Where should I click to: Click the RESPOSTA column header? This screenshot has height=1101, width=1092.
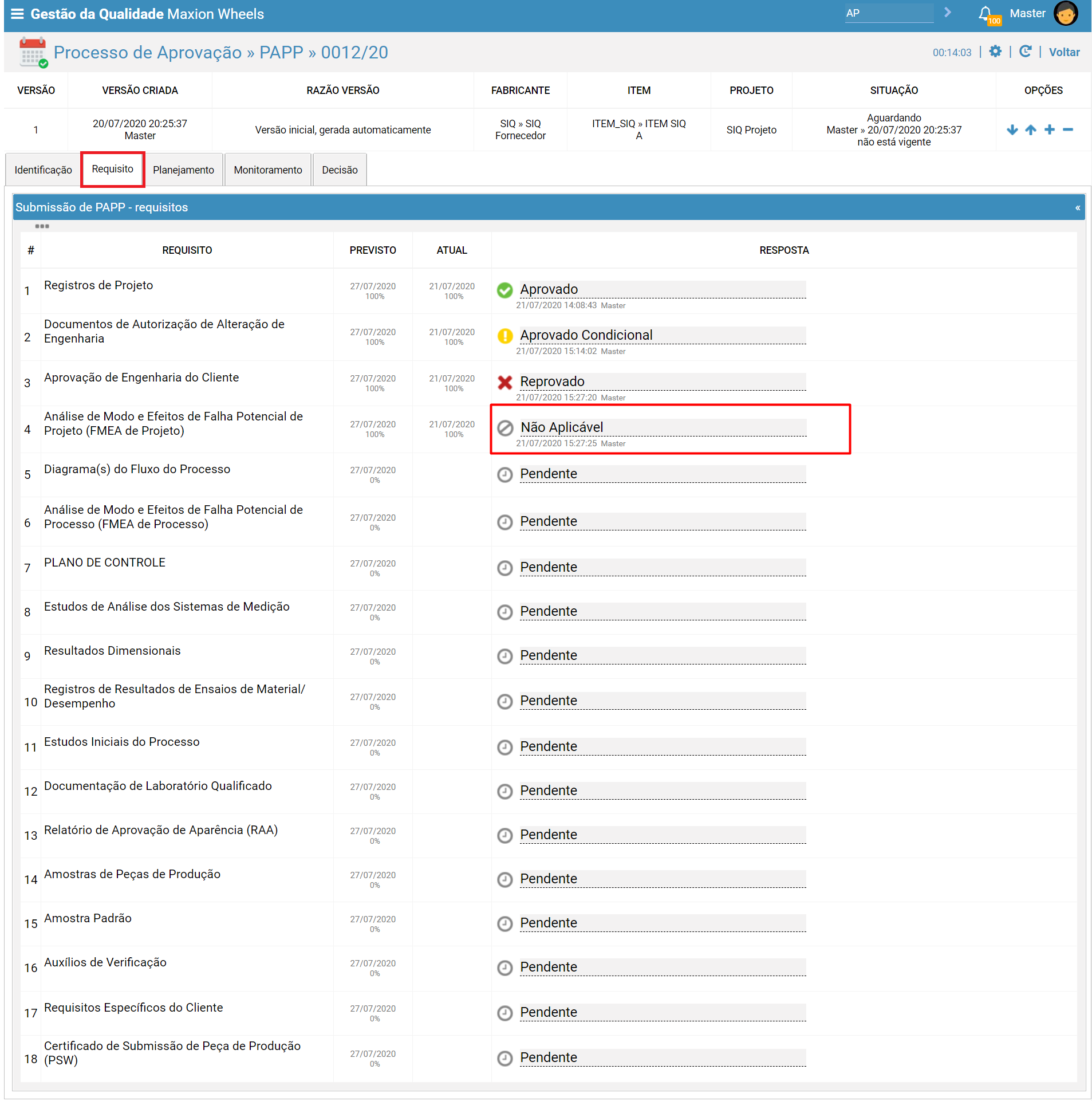(x=784, y=250)
